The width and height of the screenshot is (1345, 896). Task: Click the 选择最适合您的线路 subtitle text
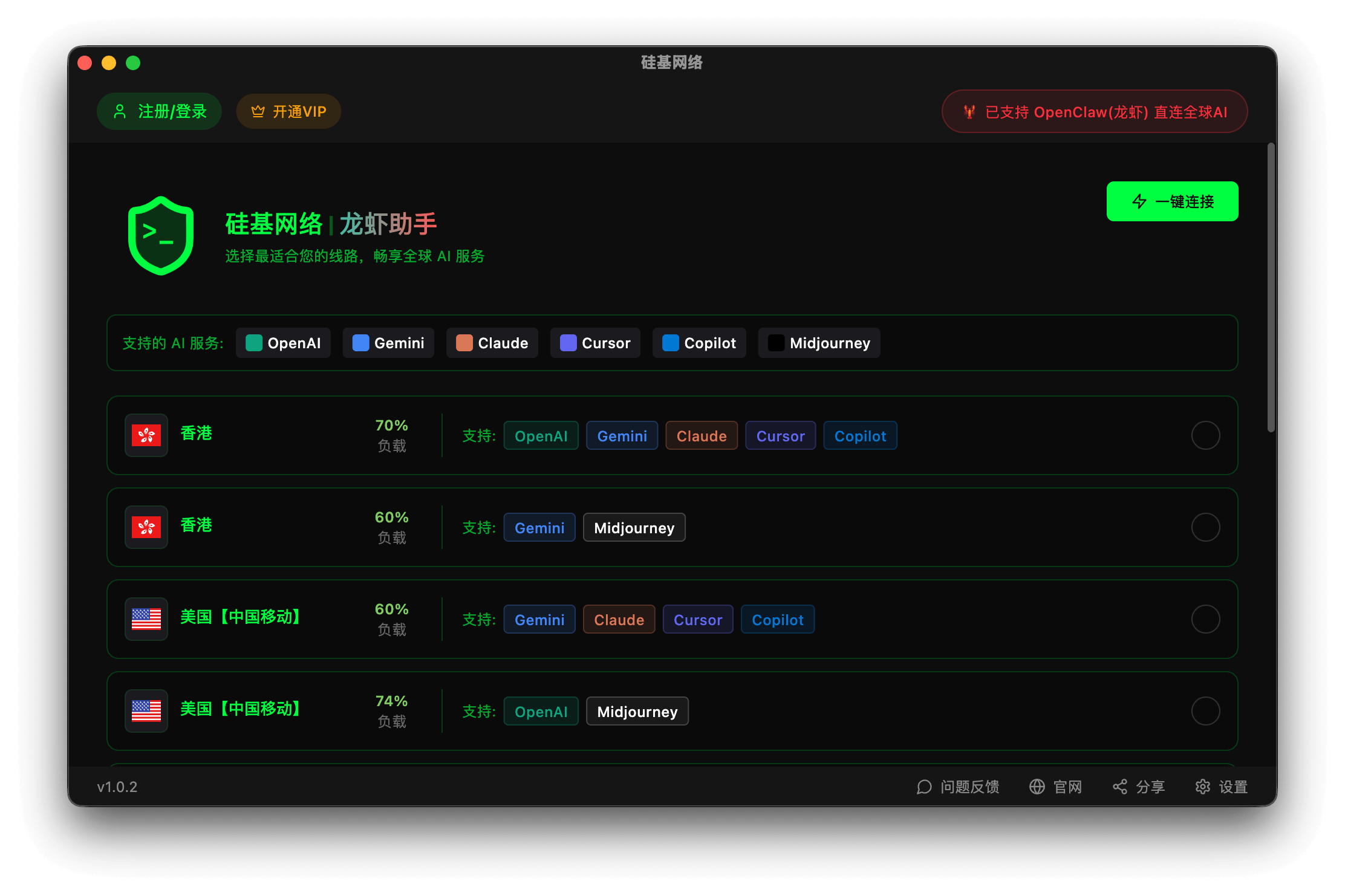pos(355,256)
